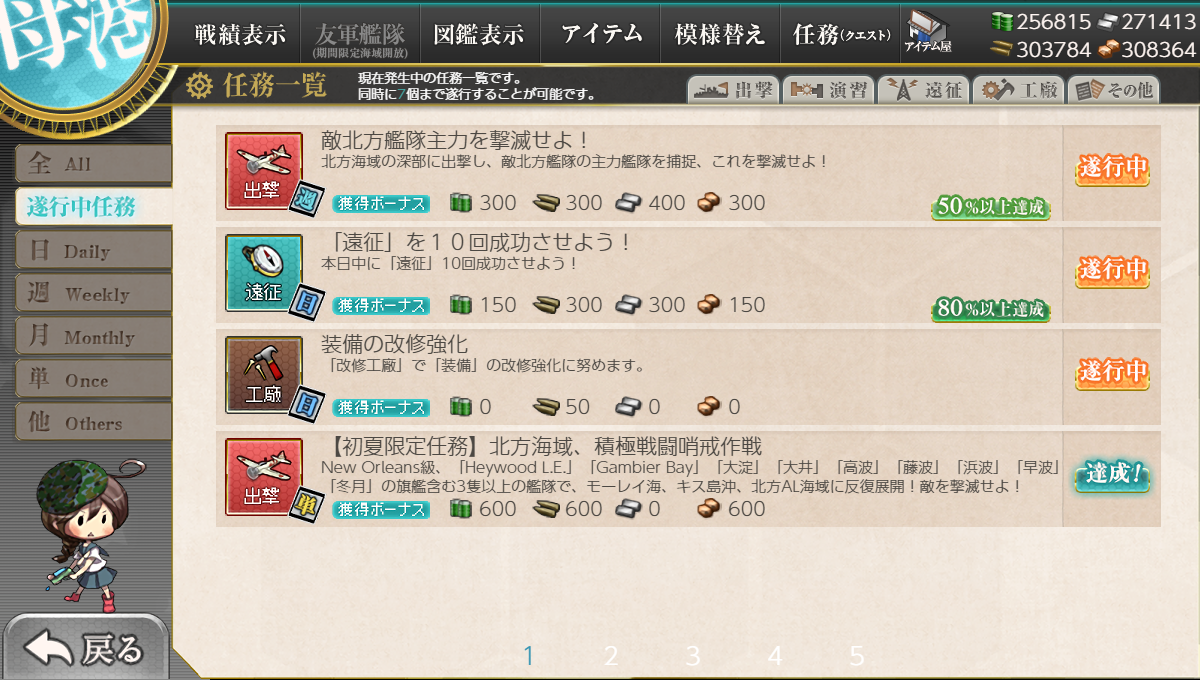Click the gear icon beside 任務一覧
1200x680 pixels.
pyautogui.click(x=199, y=86)
